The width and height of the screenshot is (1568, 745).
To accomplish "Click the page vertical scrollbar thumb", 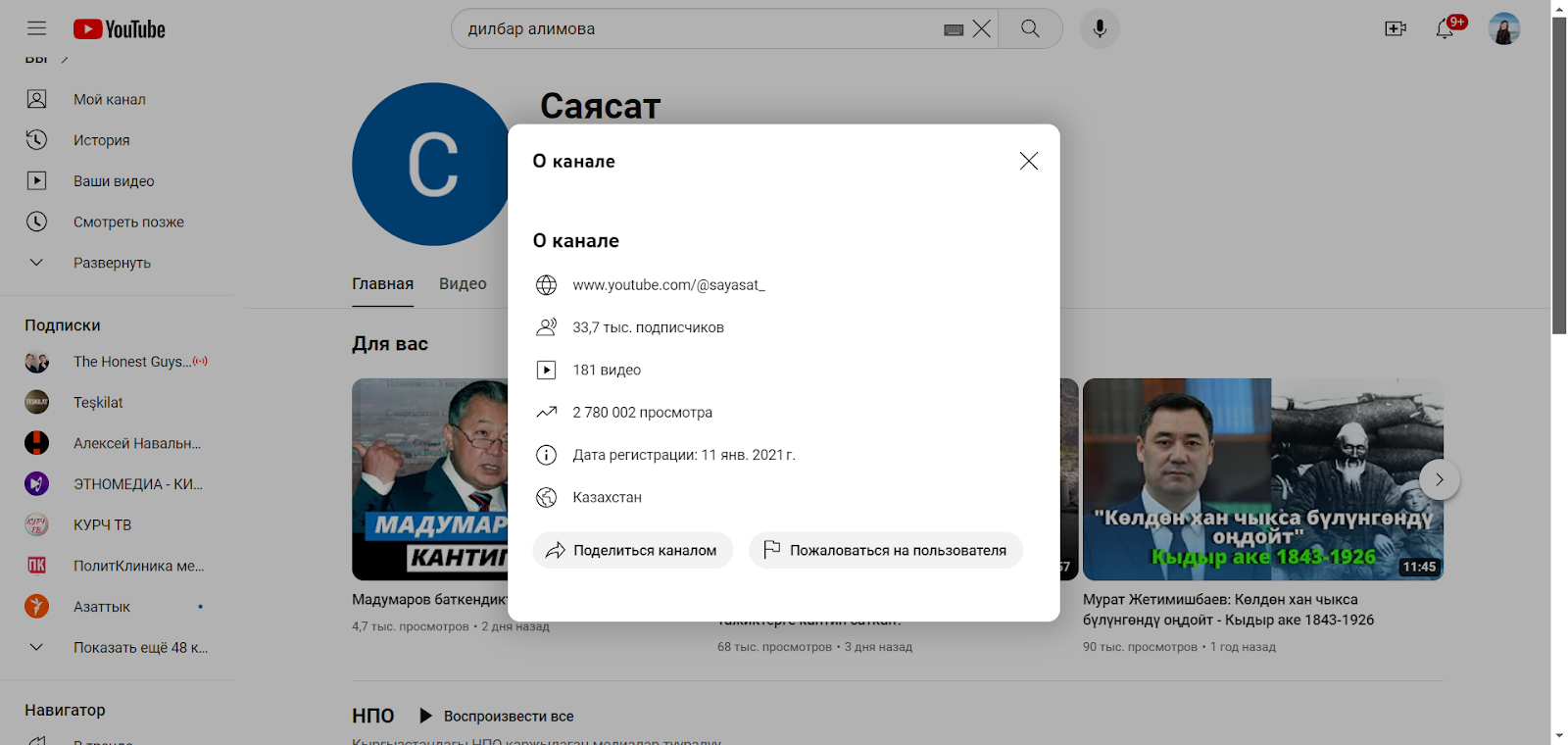I will point(1559,174).
